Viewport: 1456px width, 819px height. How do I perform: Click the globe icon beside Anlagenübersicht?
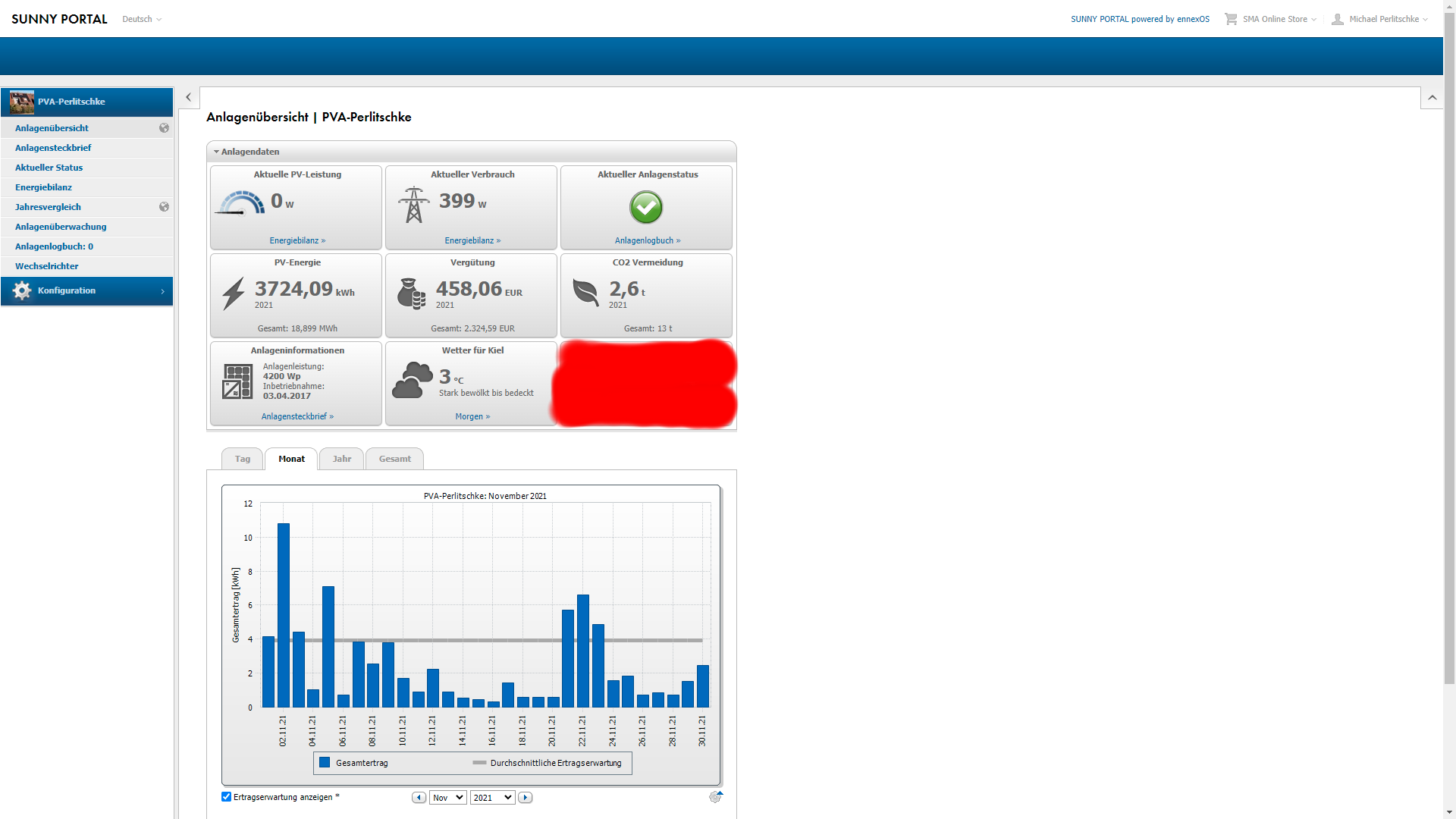(x=164, y=128)
